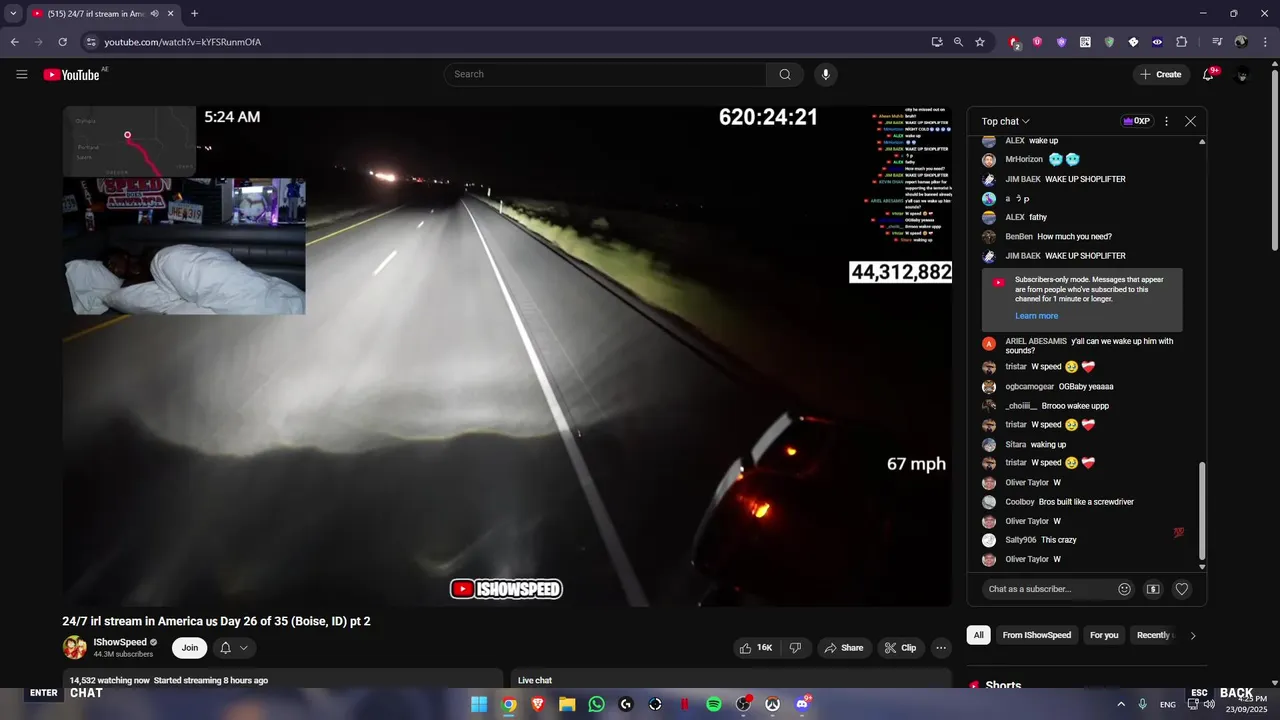The height and width of the screenshot is (720, 1280).
Task: Open the media control toolbar icon
Action: click(1217, 42)
